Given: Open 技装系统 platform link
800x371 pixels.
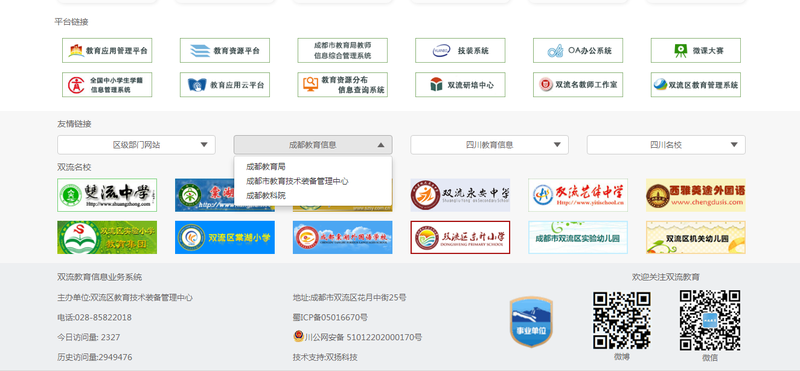Looking at the screenshot, I should point(460,51).
